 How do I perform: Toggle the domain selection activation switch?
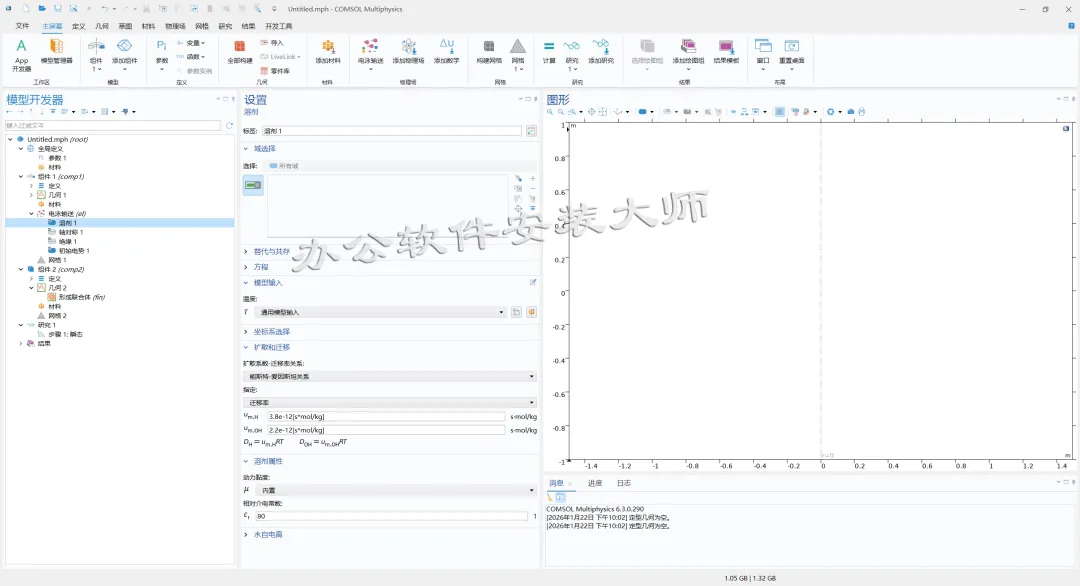coord(253,185)
